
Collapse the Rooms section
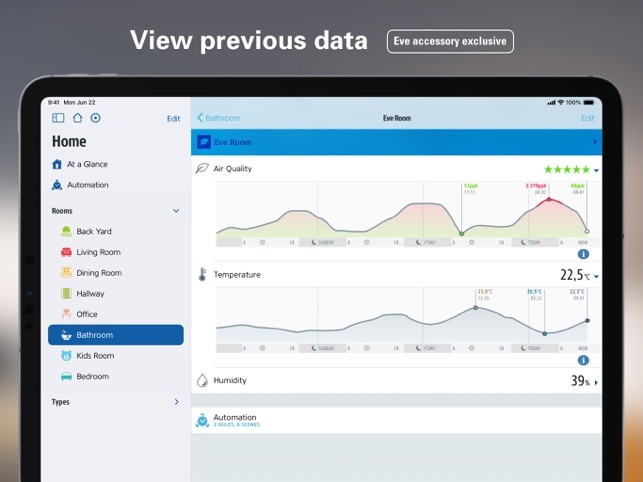[x=176, y=211]
